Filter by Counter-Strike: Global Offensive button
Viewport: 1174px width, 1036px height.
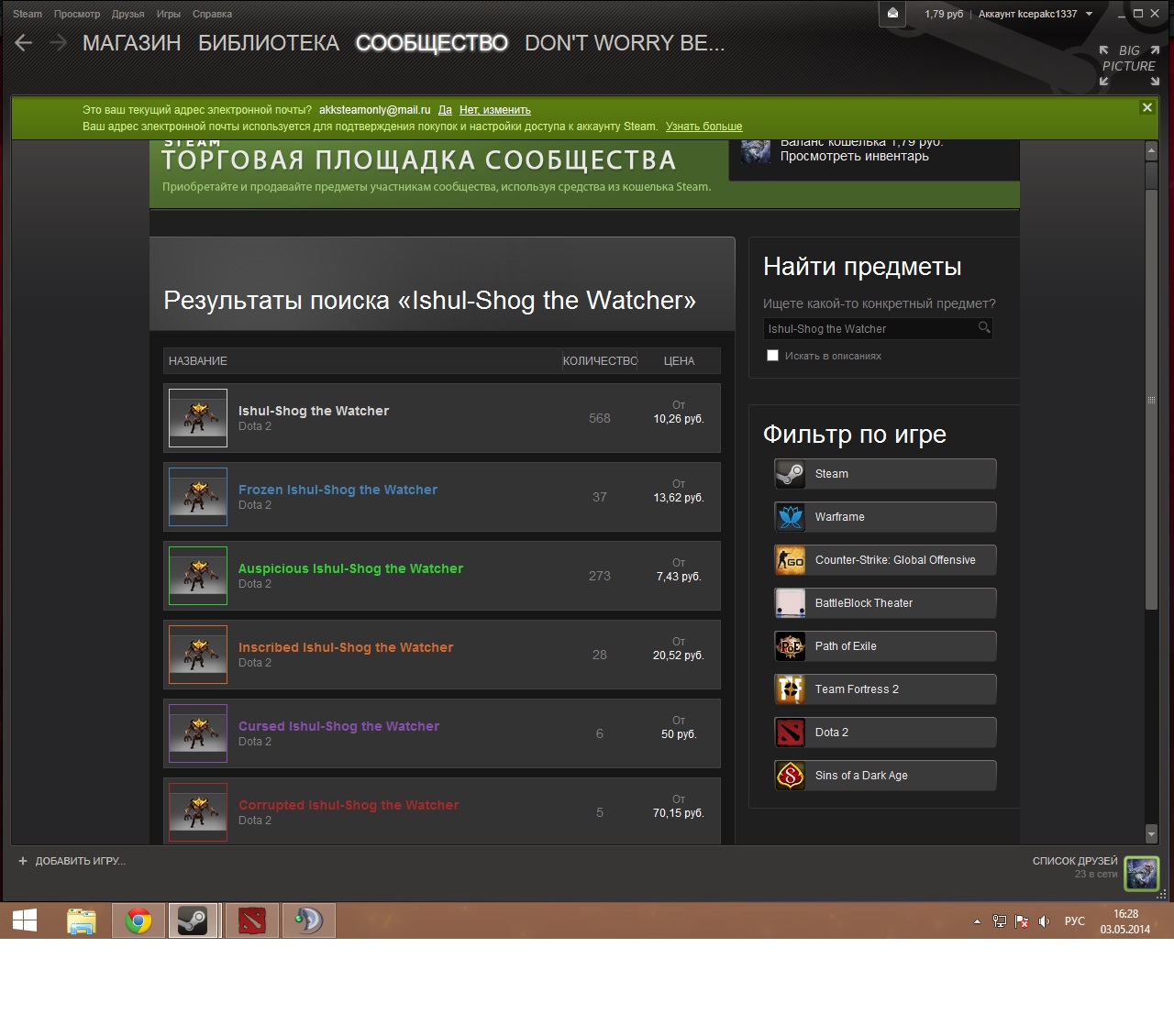[x=885, y=560]
